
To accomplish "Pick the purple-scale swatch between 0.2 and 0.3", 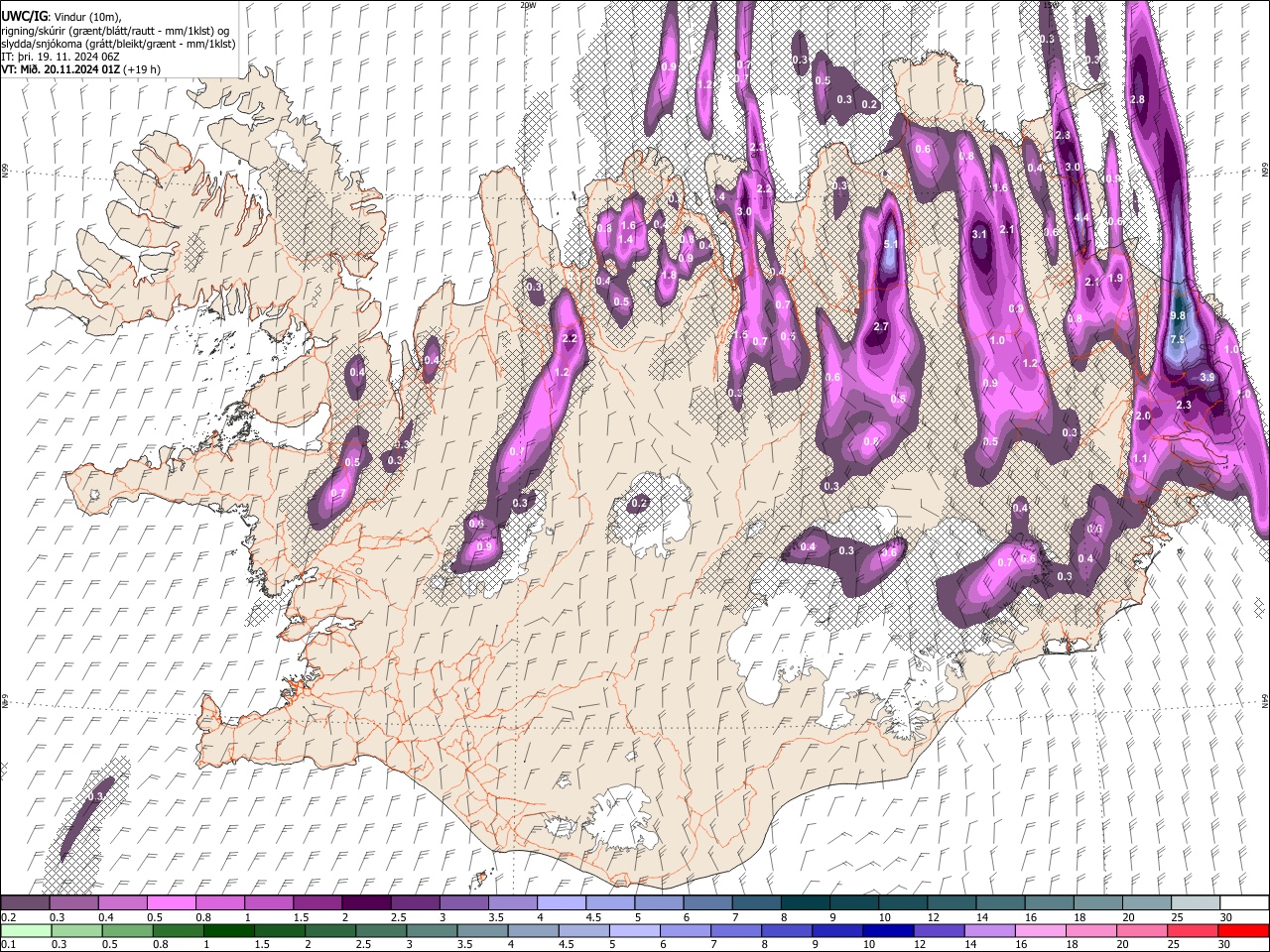I will pos(26,902).
